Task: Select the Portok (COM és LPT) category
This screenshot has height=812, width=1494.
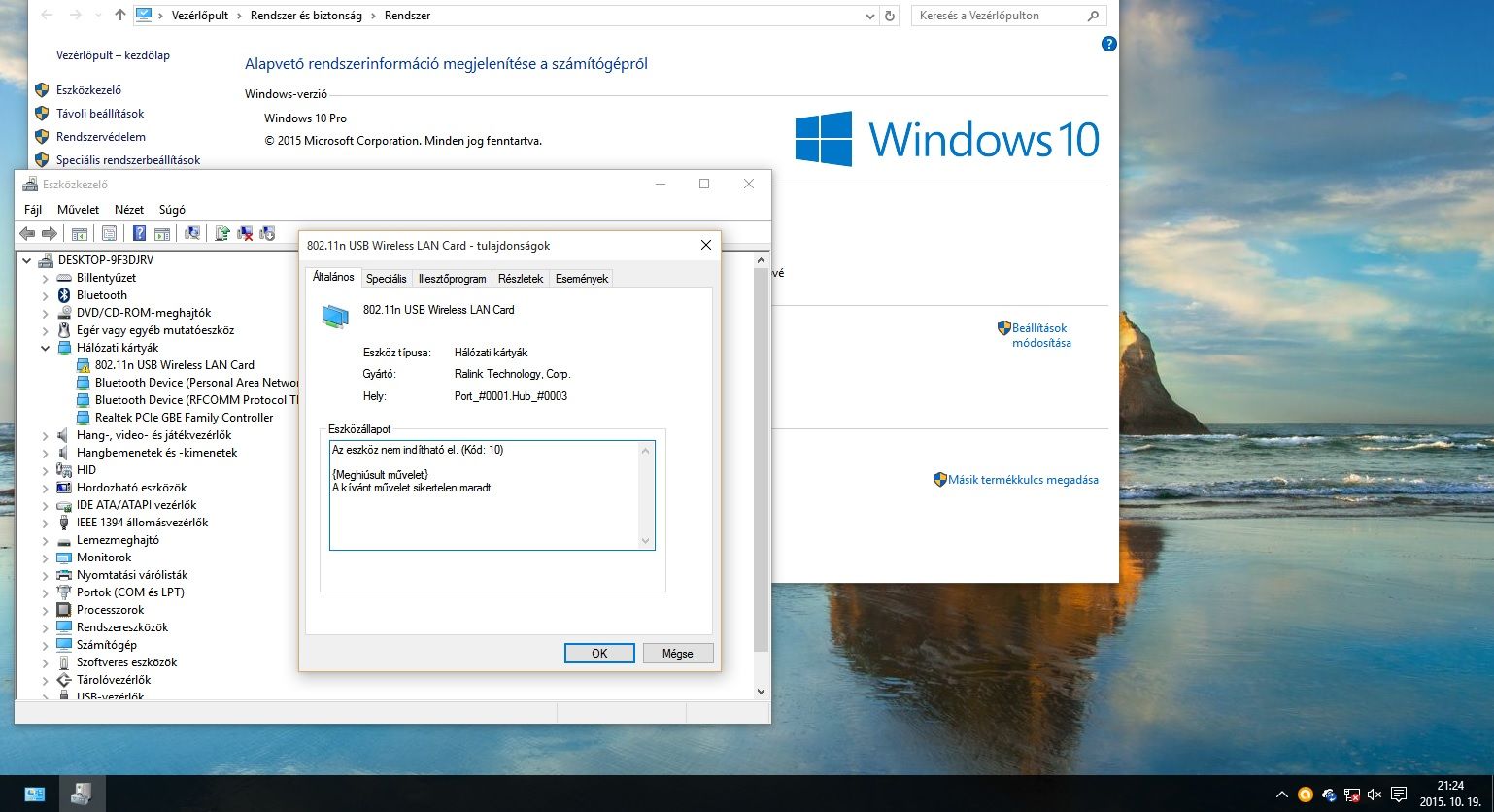Action: click(x=130, y=592)
